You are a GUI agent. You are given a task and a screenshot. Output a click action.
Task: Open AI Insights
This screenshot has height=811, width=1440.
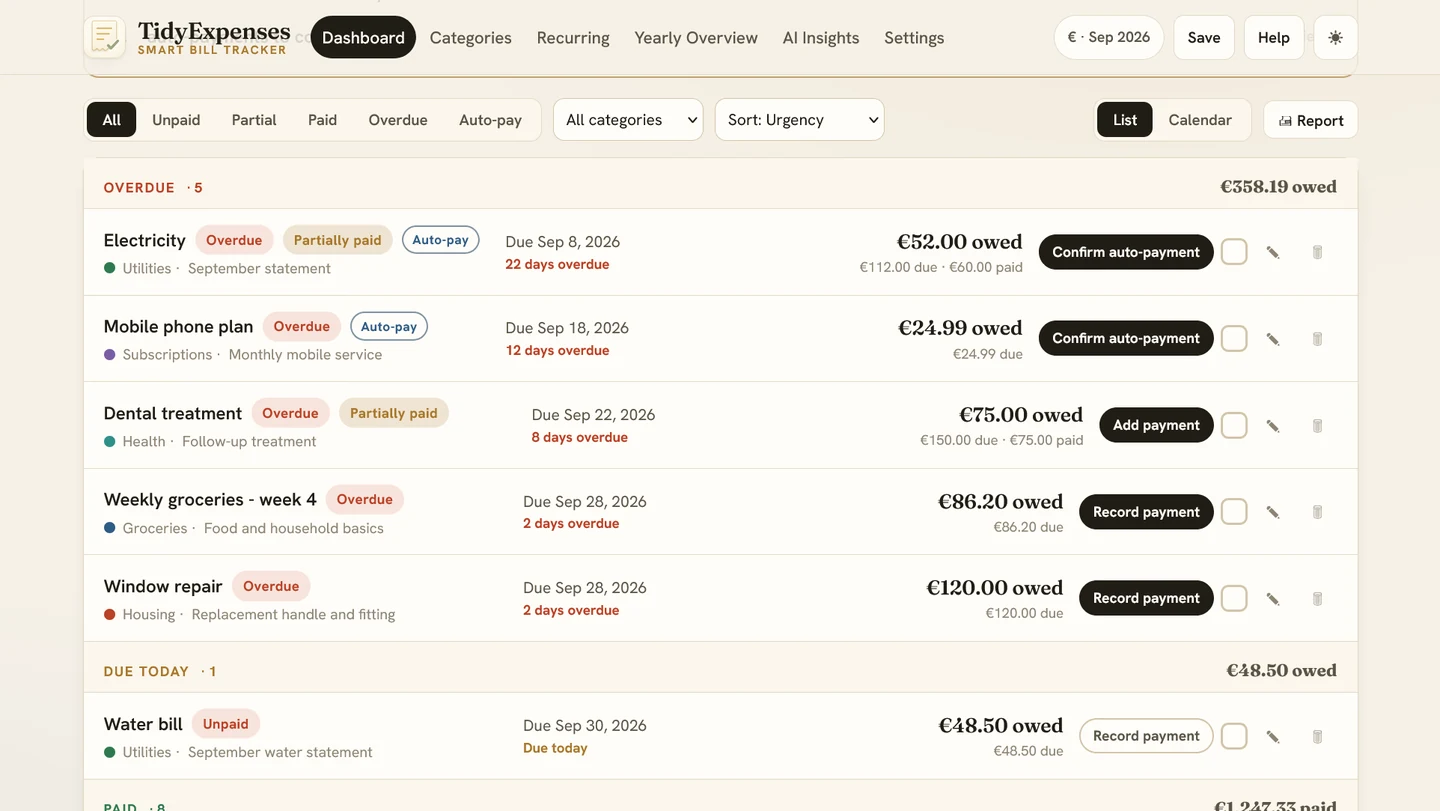pos(821,38)
